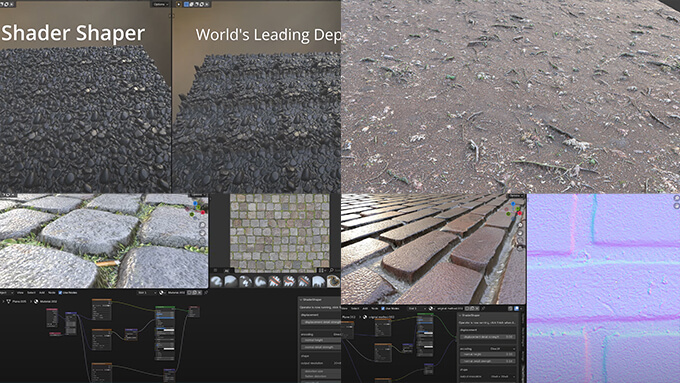
Task: Open Options dropdown in Shader Shaper pebbles viewport
Action: point(160,4)
